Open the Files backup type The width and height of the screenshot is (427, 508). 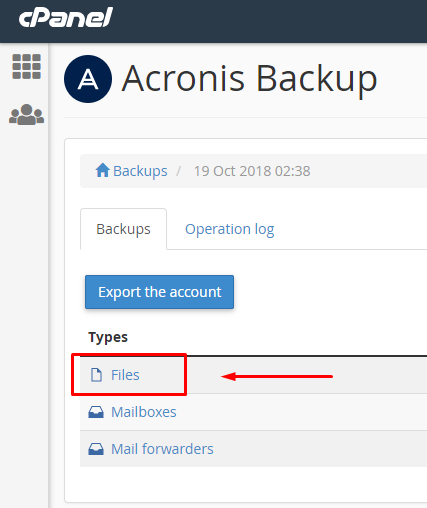[125, 375]
